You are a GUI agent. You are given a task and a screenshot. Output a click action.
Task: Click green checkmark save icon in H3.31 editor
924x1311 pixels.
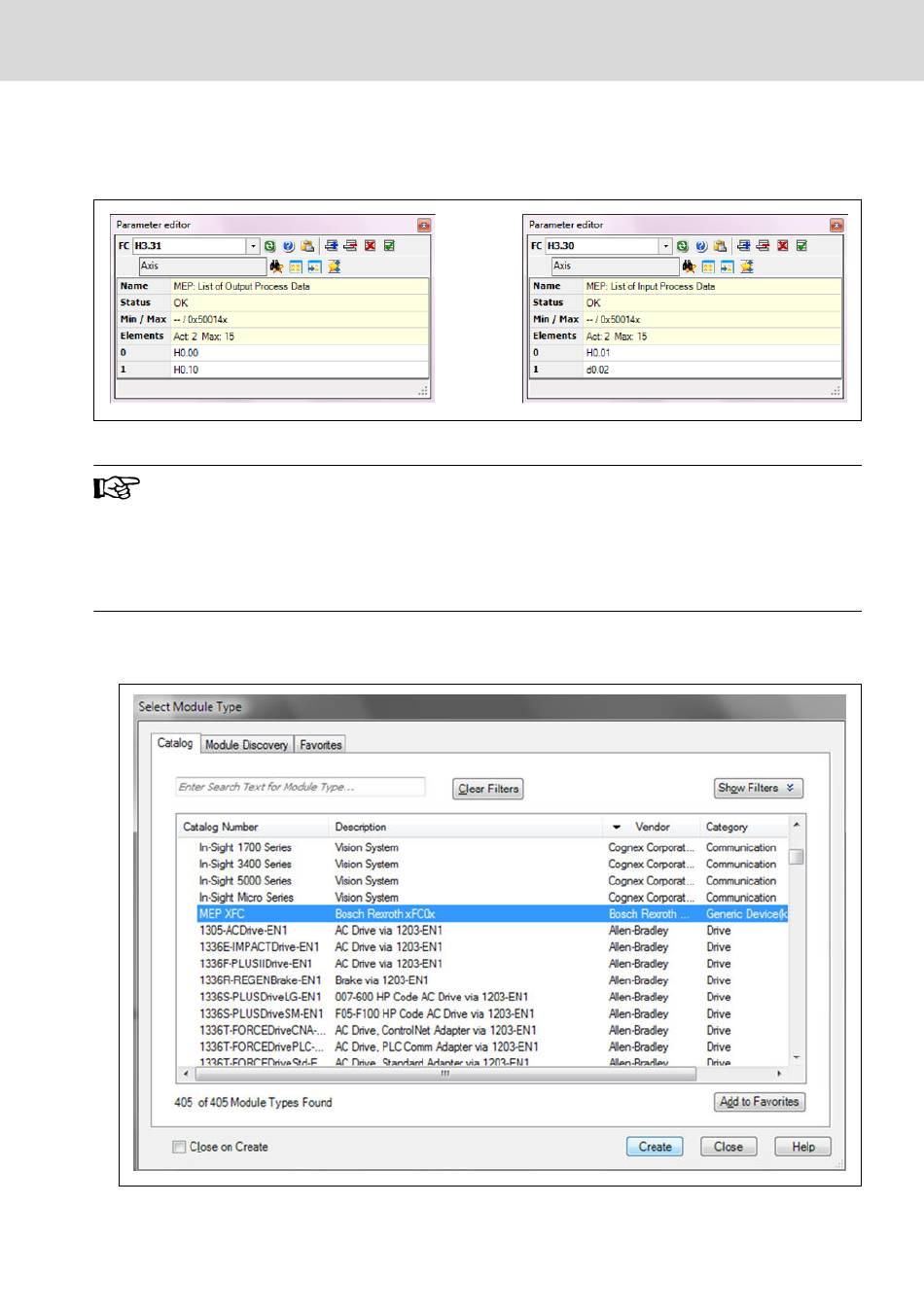coord(389,246)
